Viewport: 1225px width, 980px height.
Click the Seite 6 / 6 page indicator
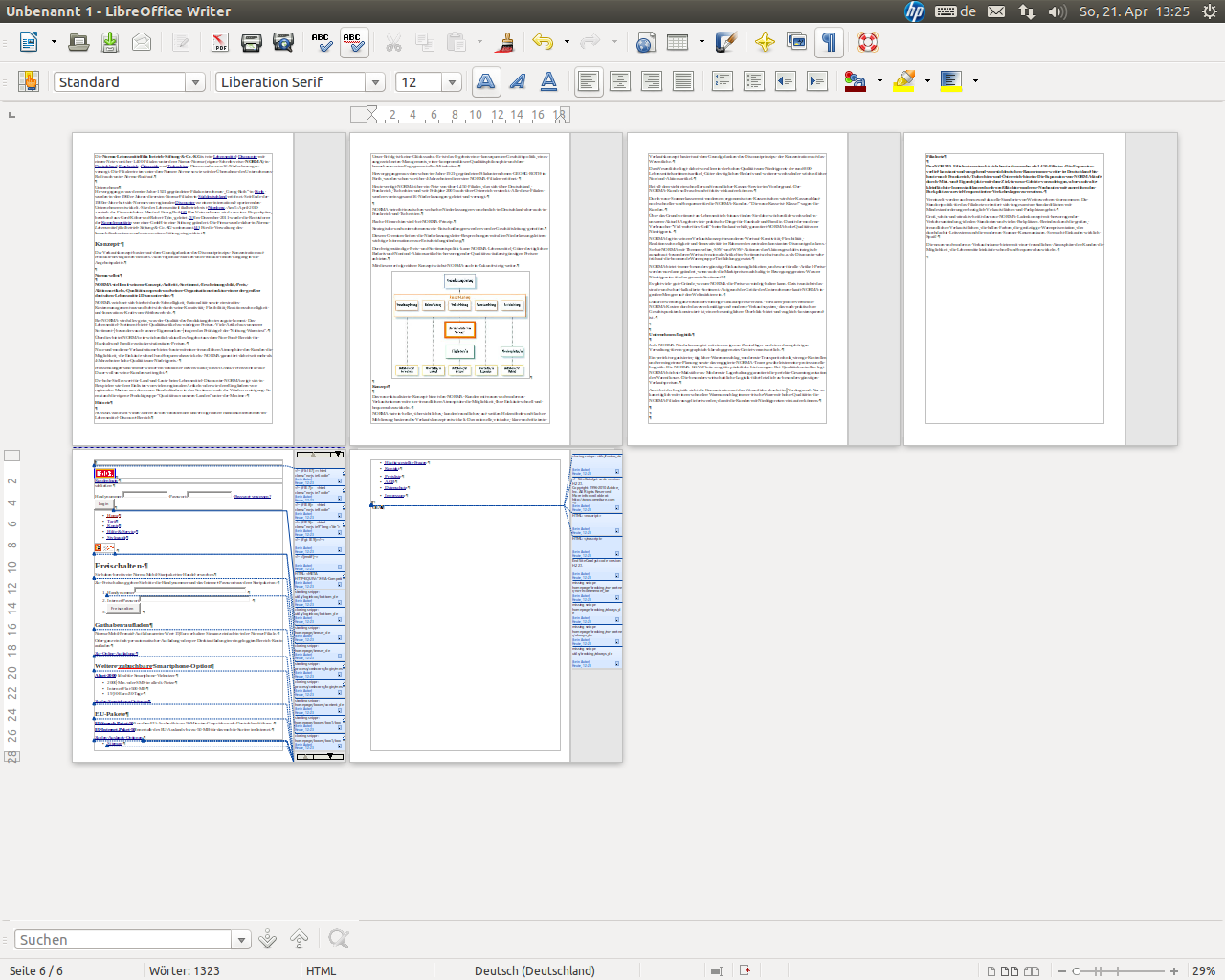35,970
